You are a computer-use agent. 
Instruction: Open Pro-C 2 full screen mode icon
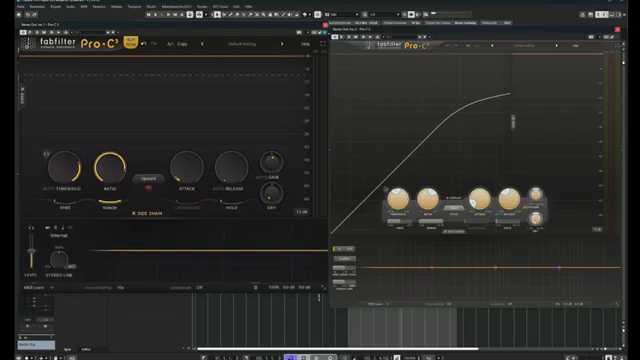pyautogui.click(x=617, y=46)
